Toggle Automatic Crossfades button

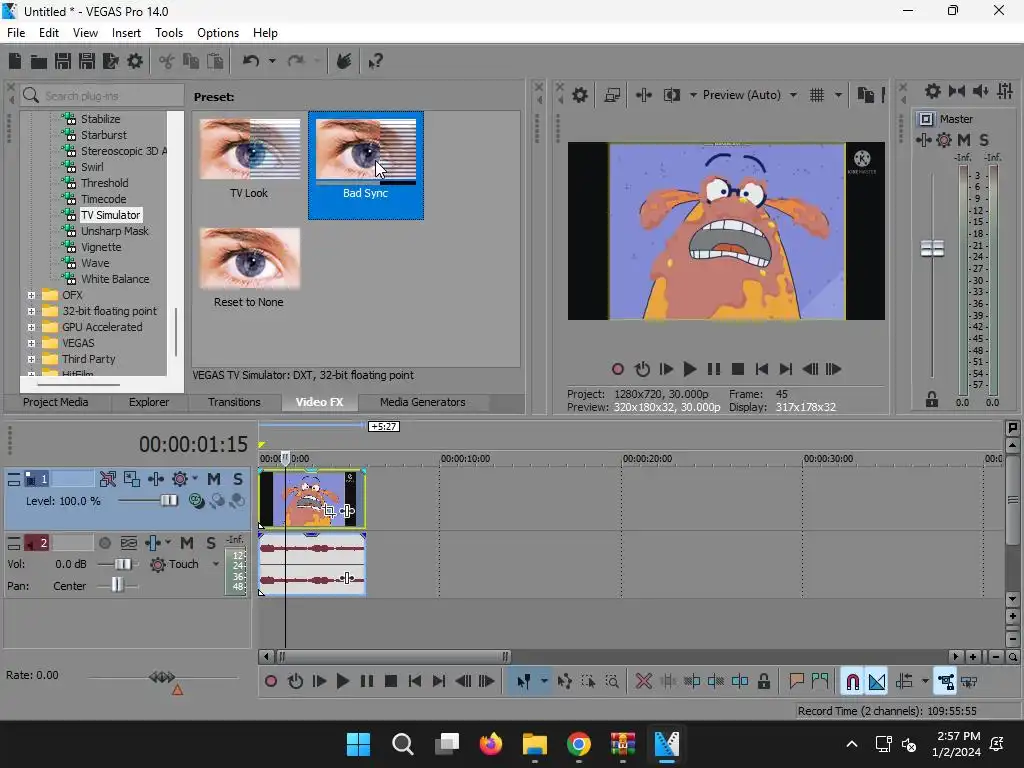coord(877,682)
